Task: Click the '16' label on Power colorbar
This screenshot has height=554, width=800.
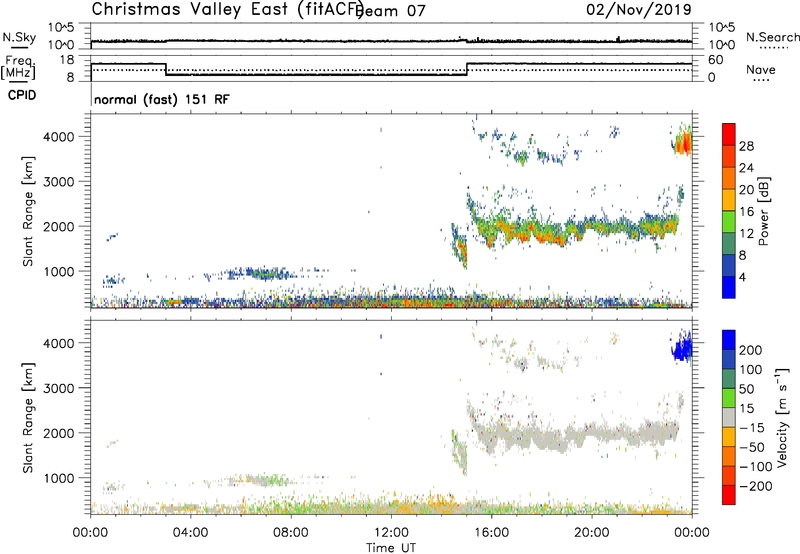Action: [746, 212]
